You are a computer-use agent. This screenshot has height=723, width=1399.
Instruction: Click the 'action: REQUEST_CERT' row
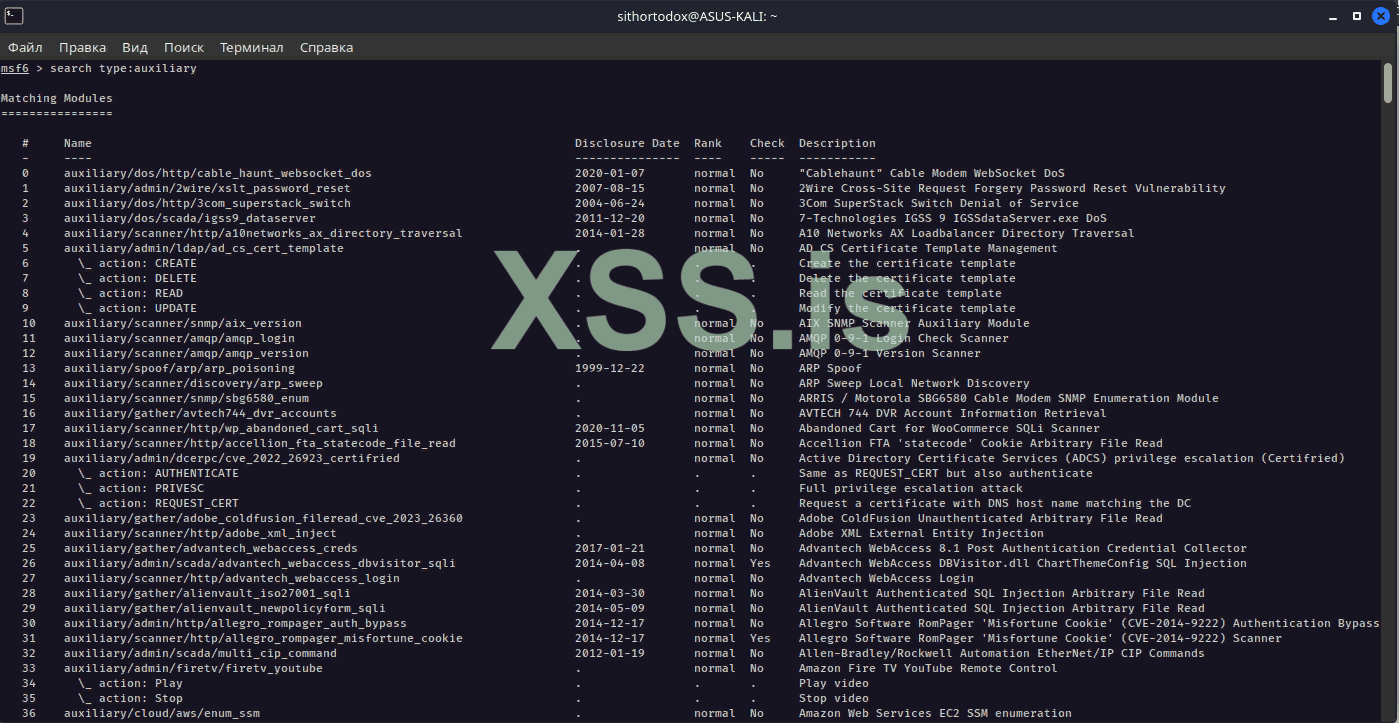(x=158, y=503)
